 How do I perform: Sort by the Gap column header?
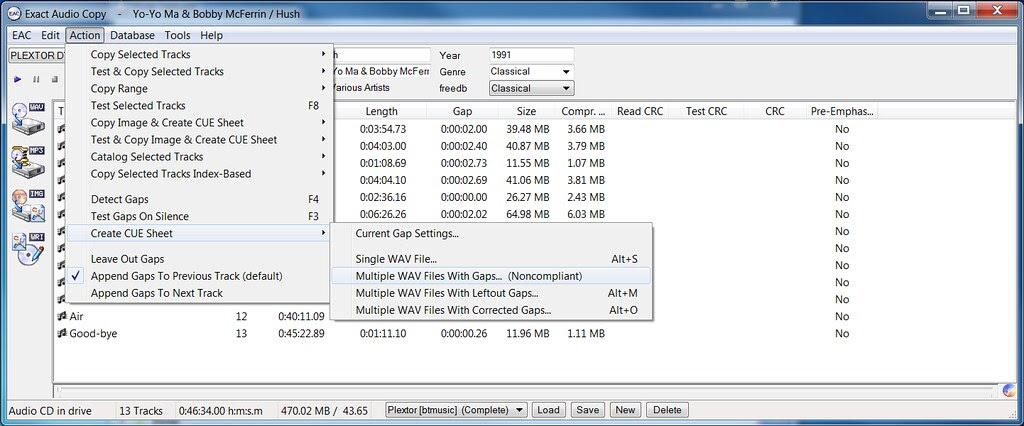click(x=462, y=112)
